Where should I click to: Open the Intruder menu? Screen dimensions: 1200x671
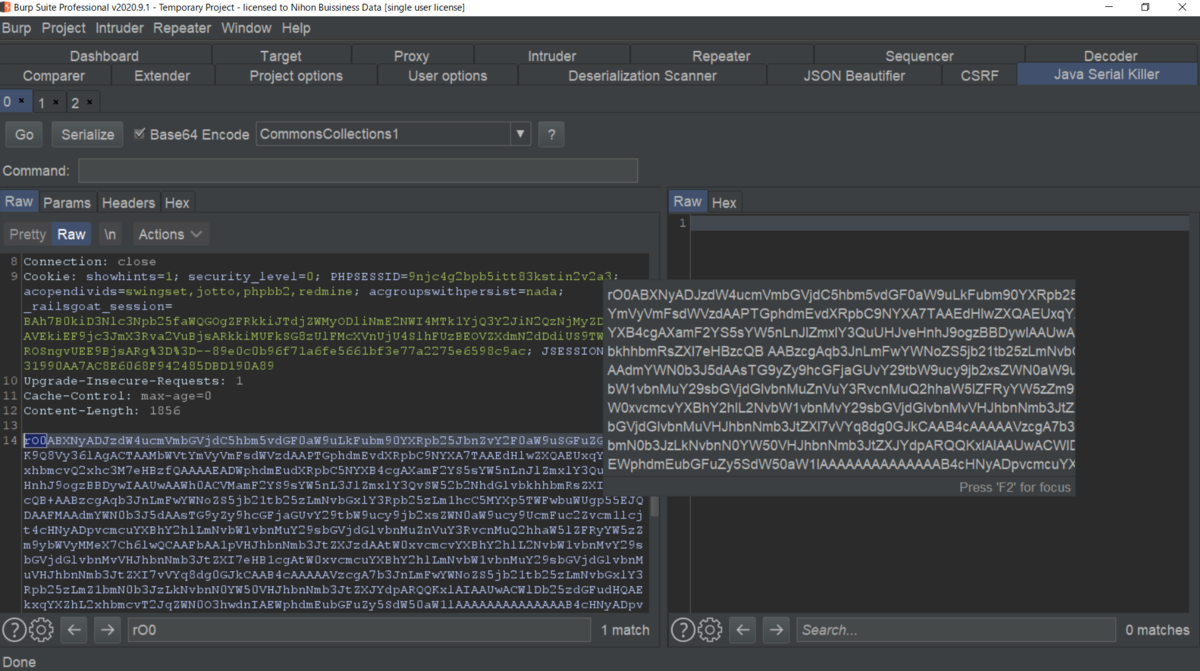tap(120, 28)
